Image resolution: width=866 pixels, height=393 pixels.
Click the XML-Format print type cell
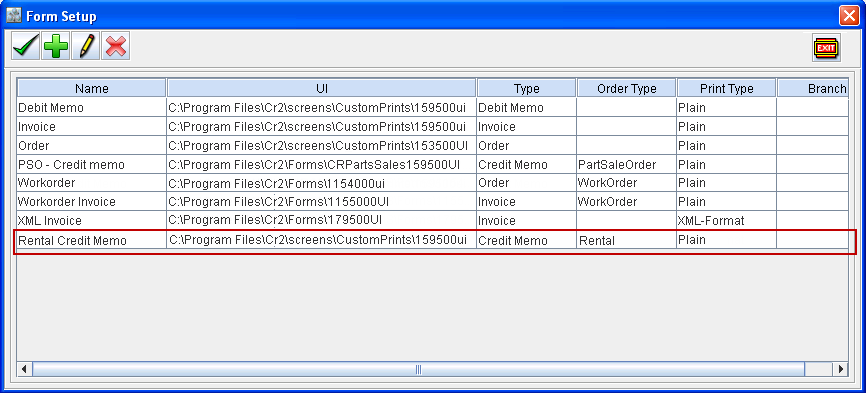[x=727, y=220]
